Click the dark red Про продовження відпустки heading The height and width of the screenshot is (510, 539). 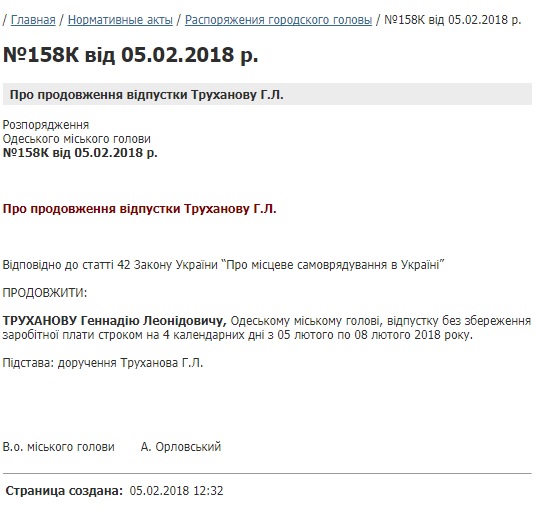pyautogui.click(x=140, y=209)
